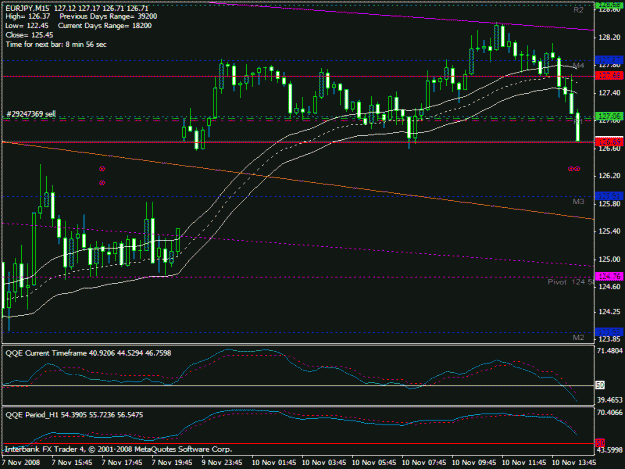Click the red 50 level tag in QQE Period_H1 panel
The height and width of the screenshot is (469, 625).
[600, 443]
